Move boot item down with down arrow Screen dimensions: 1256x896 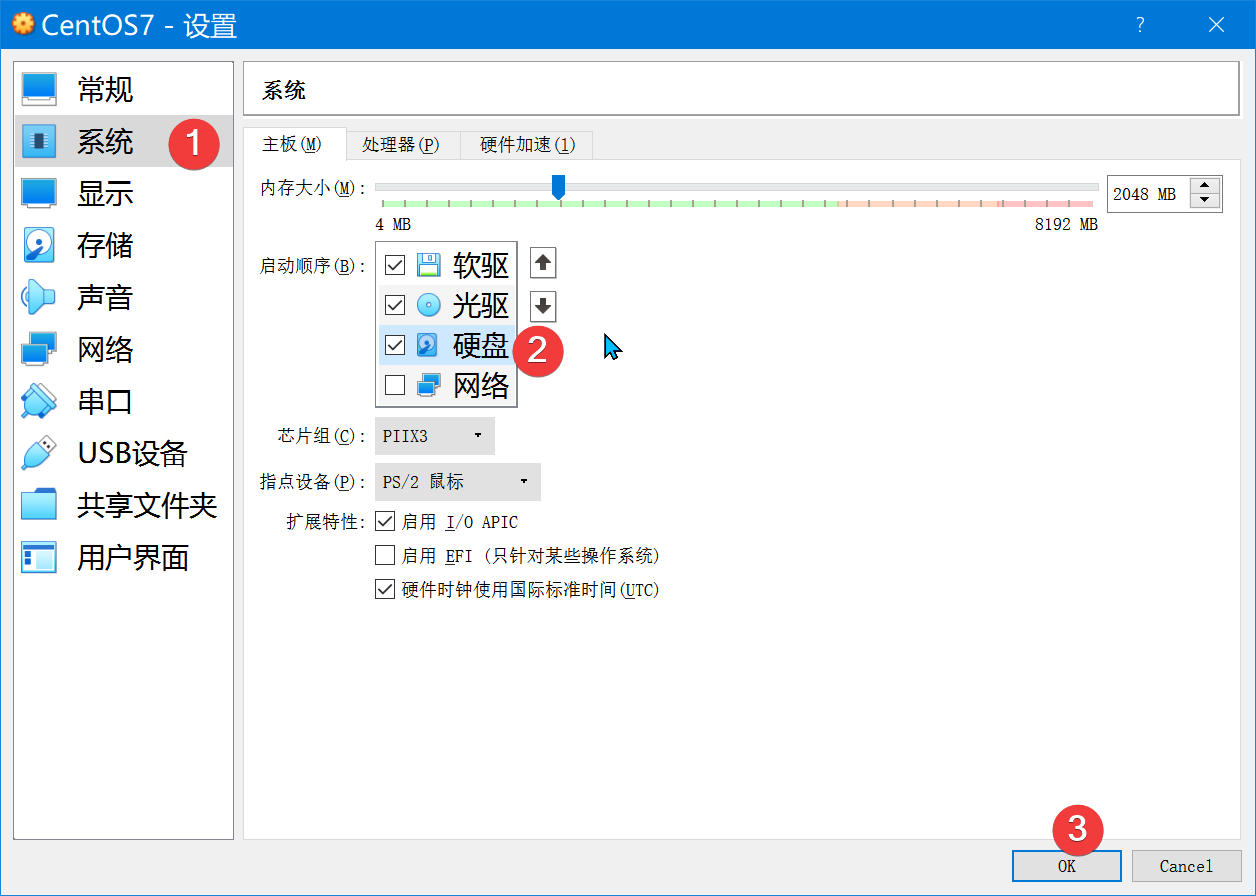click(x=543, y=306)
